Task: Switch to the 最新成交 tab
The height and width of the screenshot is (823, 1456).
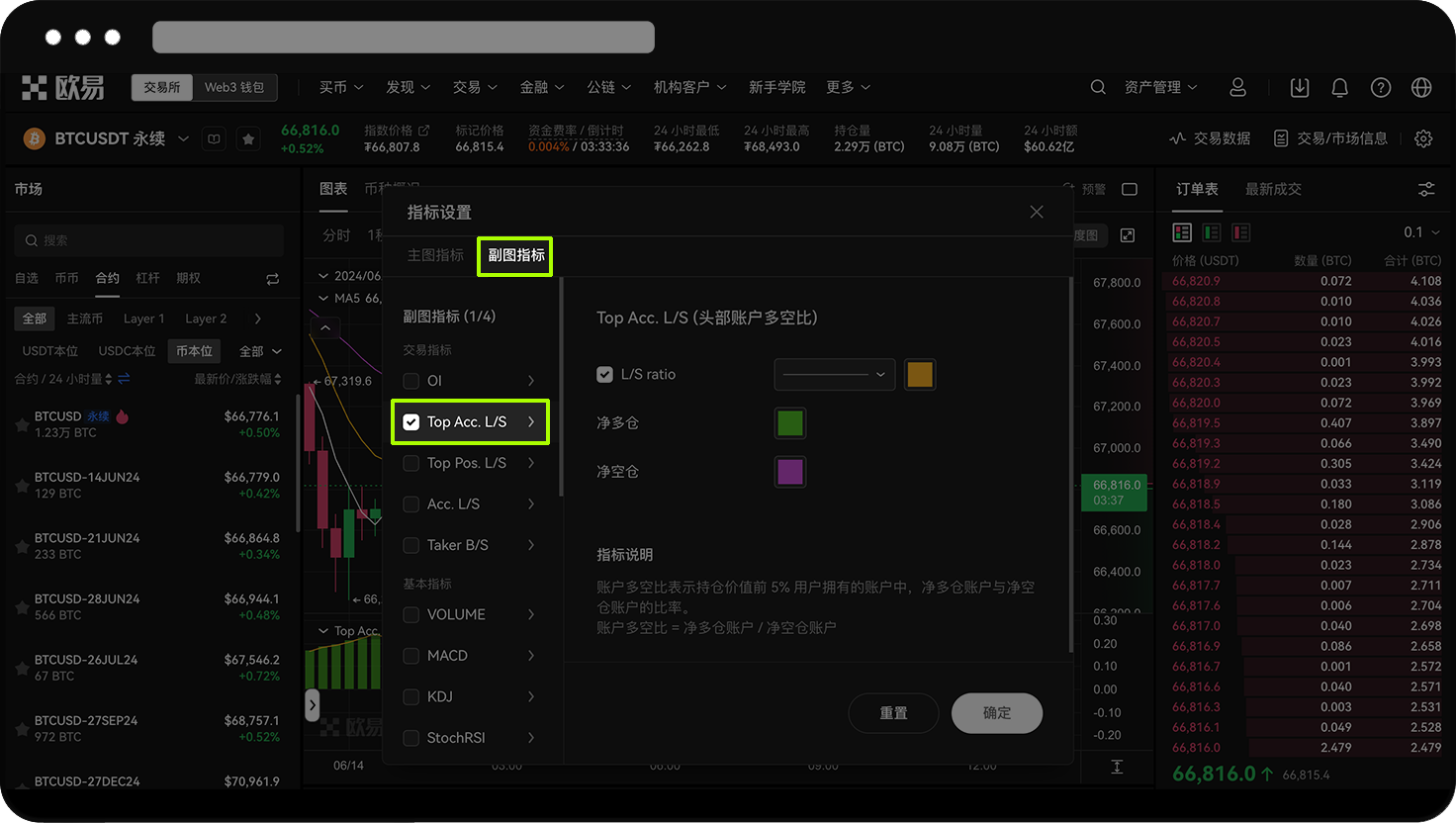Action: point(1273,189)
